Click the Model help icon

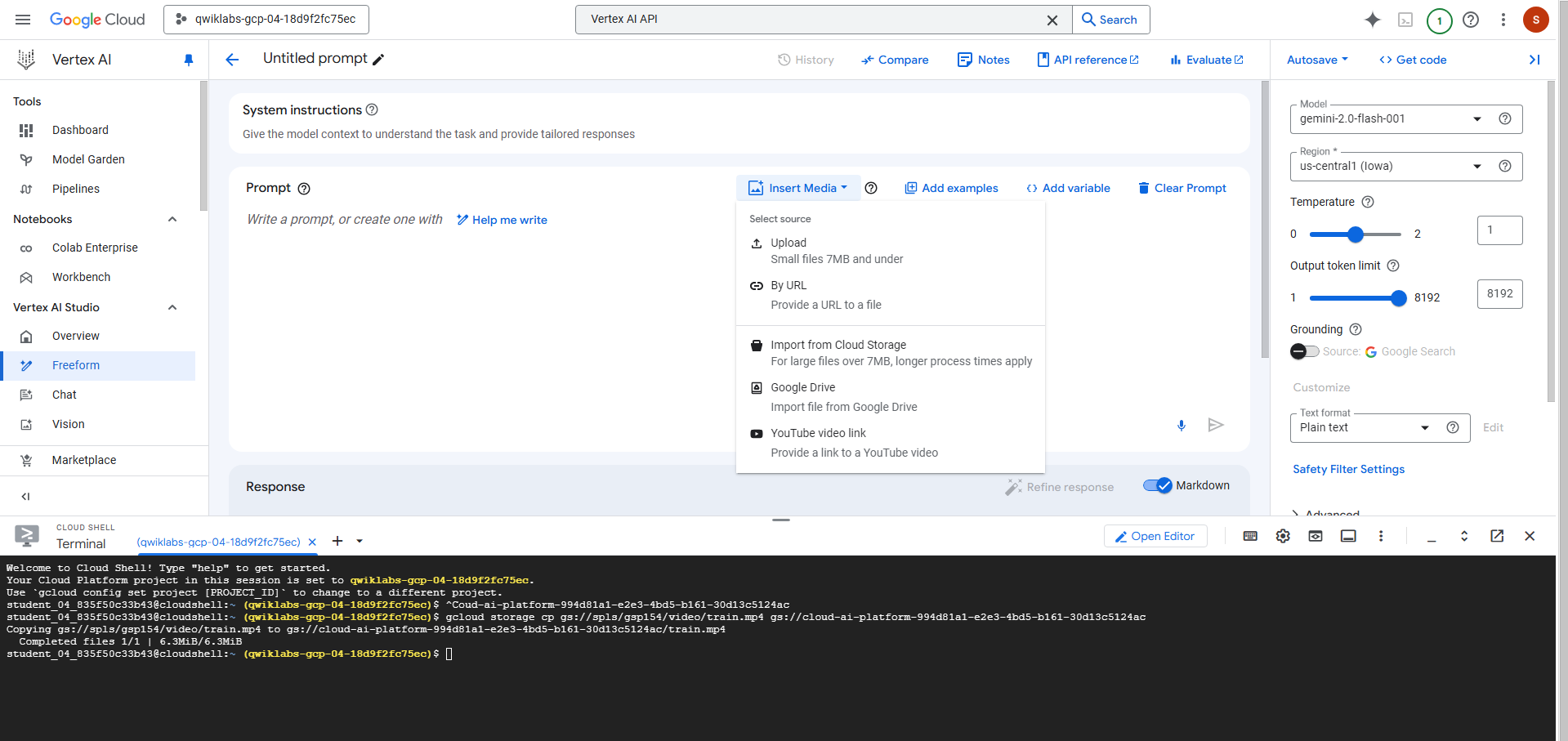pos(1505,118)
